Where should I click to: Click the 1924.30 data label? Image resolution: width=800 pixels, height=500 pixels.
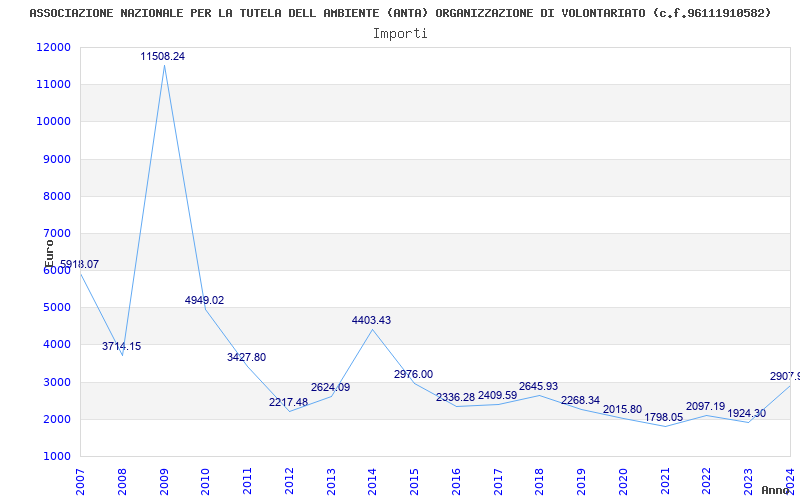(746, 413)
